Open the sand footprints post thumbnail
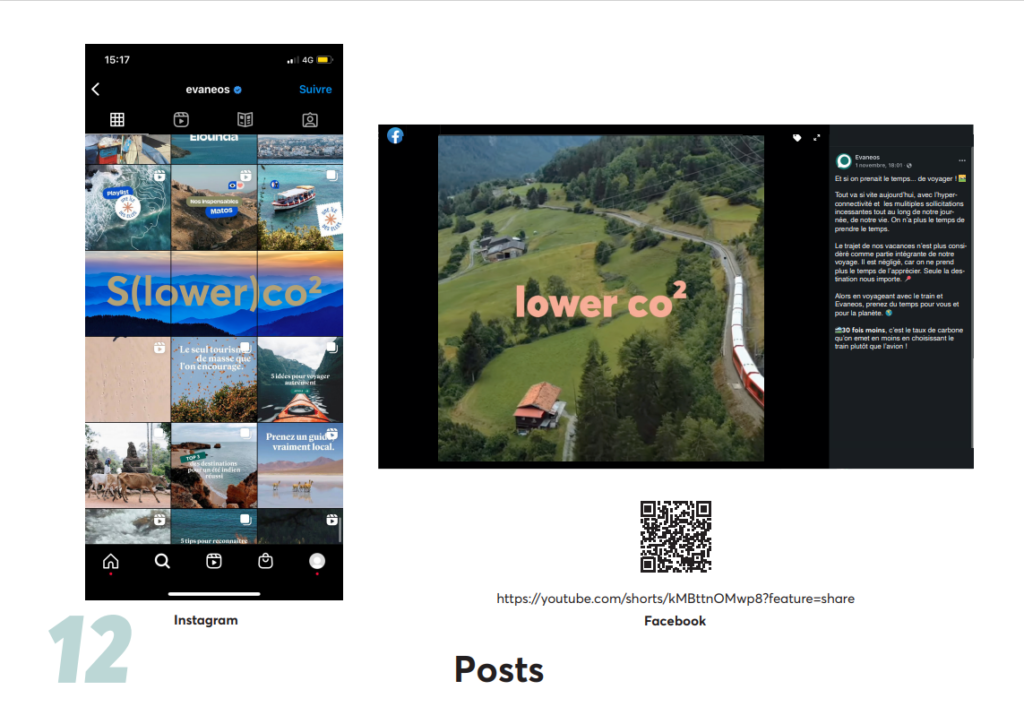 coord(128,380)
